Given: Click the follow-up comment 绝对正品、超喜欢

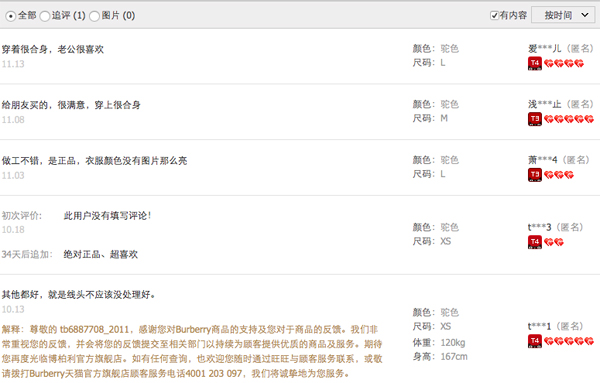Looking at the screenshot, I should pos(101,254).
